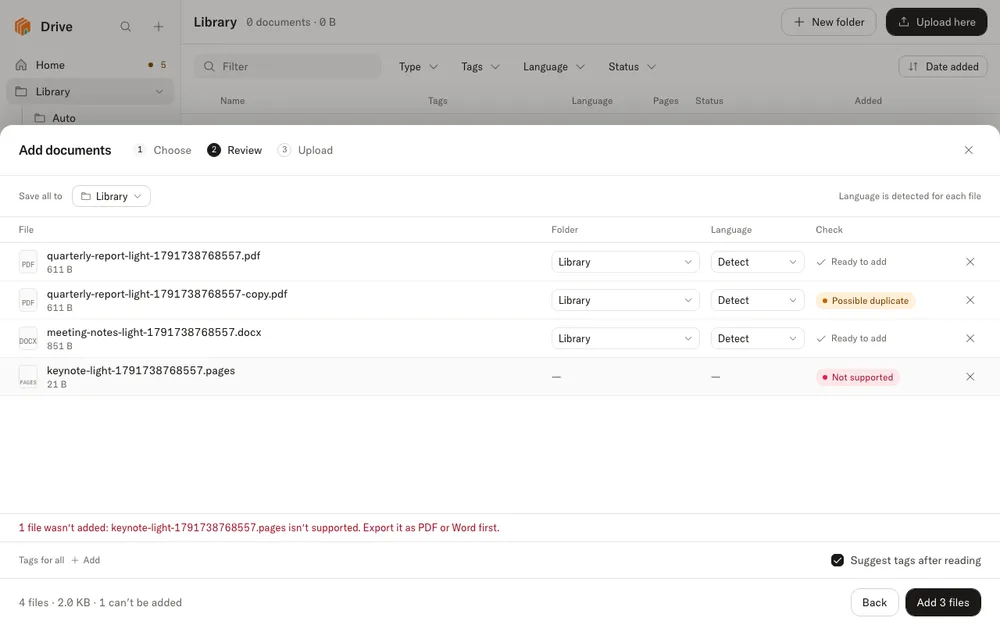Viewport: 1000px width, 625px height.
Task: Click the Drive logo icon
Action: [x=23, y=26]
